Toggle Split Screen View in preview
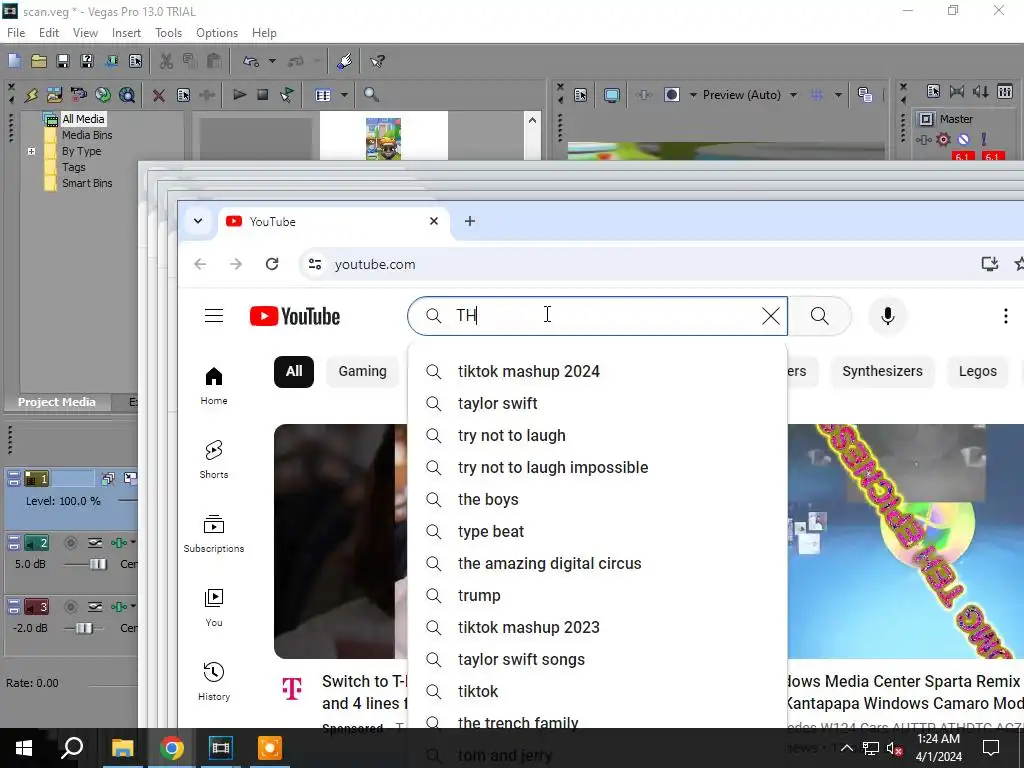The width and height of the screenshot is (1024, 768). coord(671,95)
